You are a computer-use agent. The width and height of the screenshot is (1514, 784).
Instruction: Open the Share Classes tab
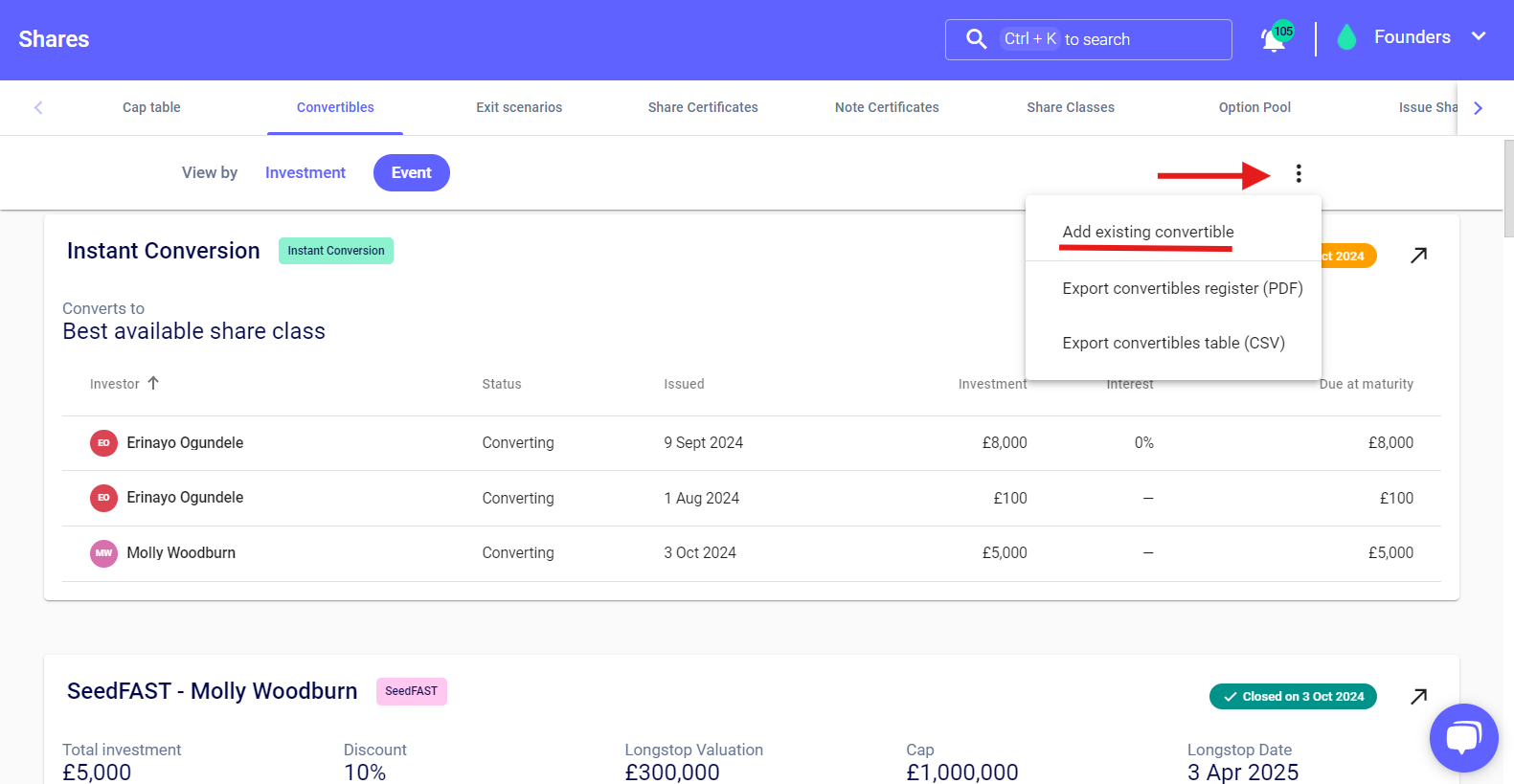1070,107
